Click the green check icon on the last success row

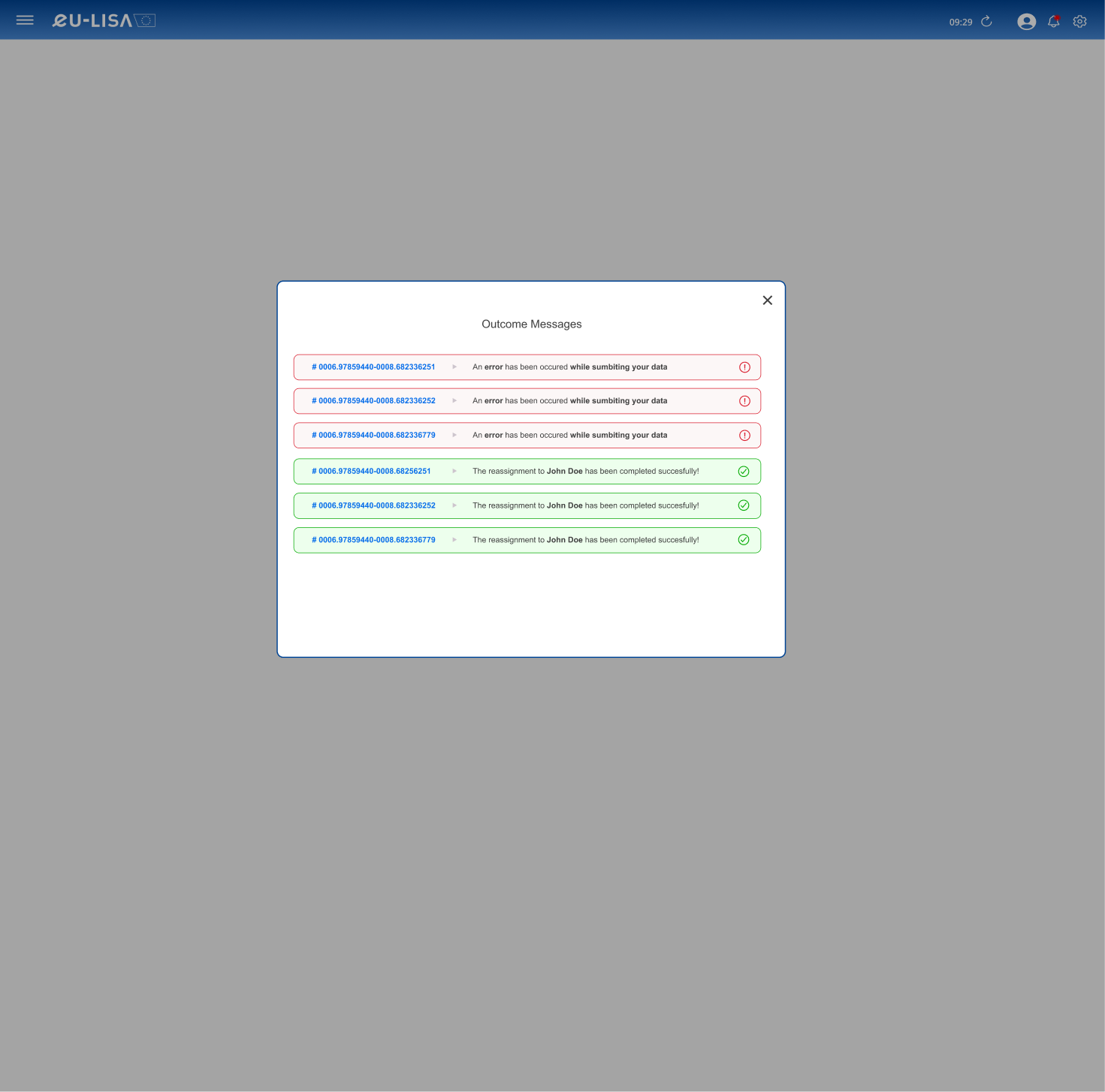point(744,539)
